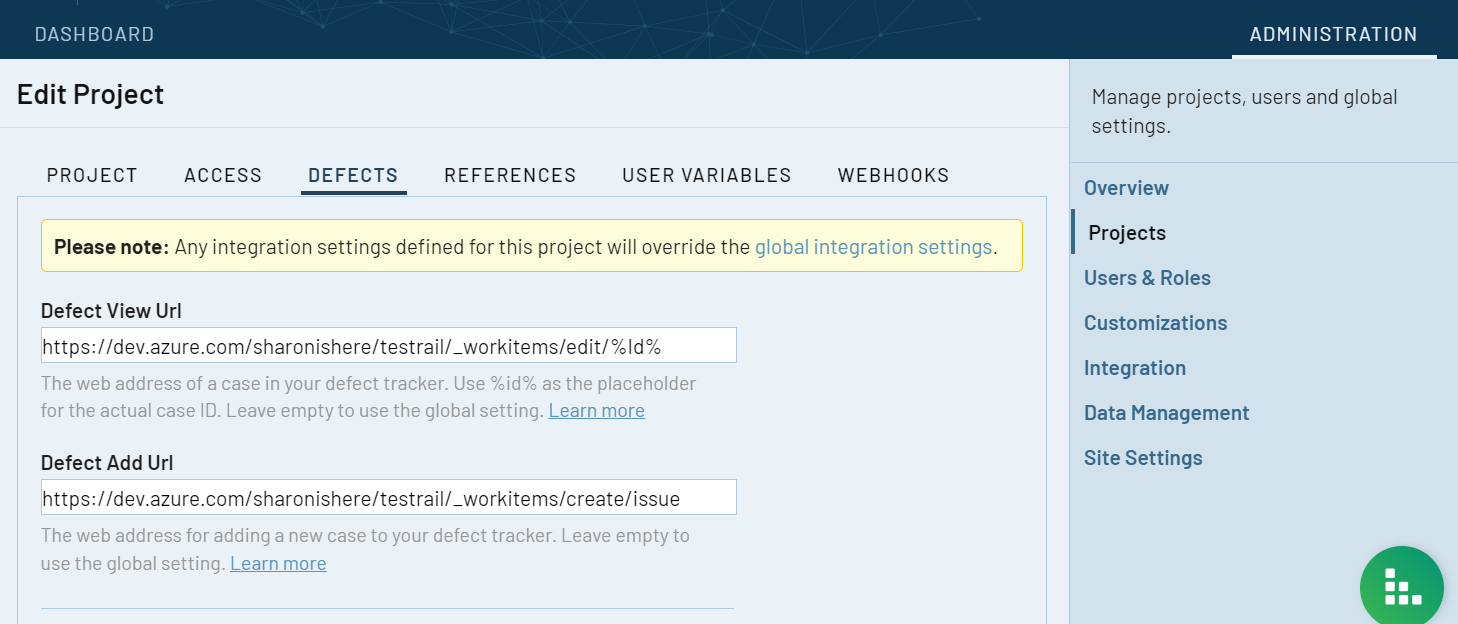Screen dimensions: 1458x624
Task: Switch to the Project tab
Action: point(92,175)
